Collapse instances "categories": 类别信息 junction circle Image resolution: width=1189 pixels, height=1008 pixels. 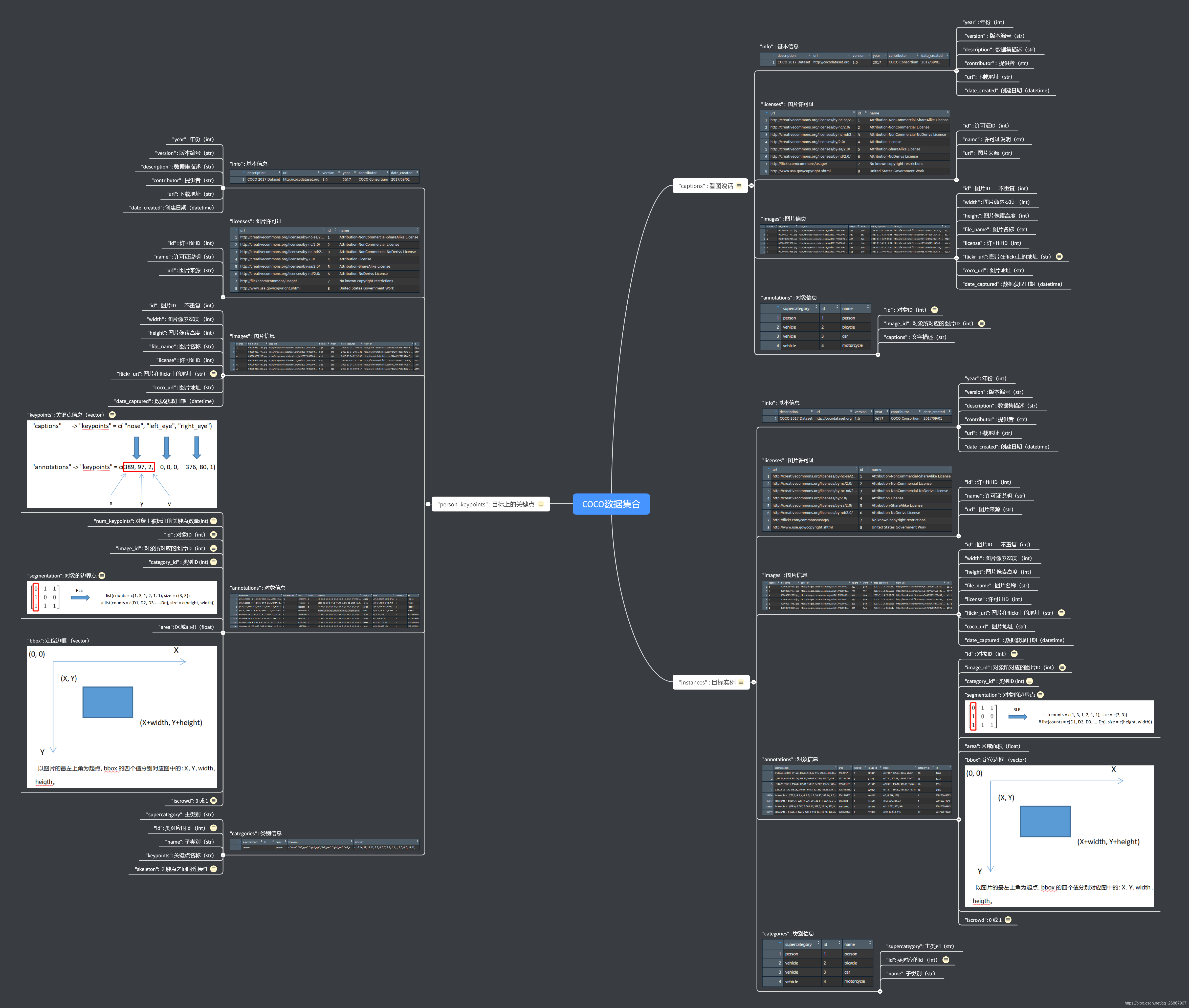pyautogui.click(x=880, y=991)
